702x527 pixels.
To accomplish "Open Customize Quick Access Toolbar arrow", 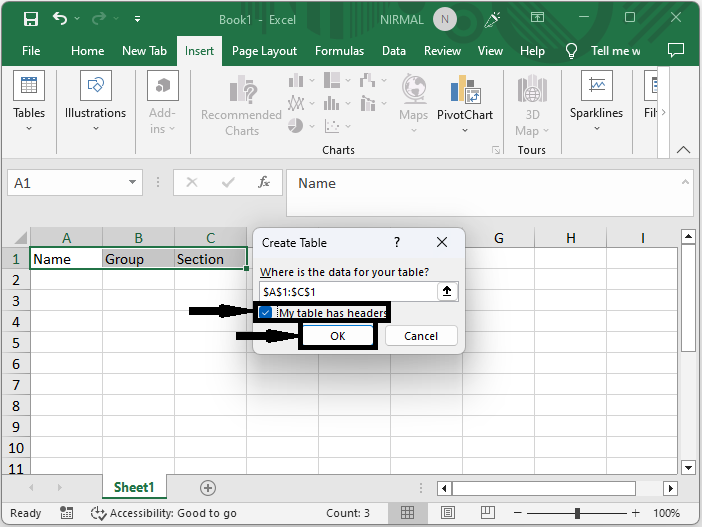I will (137, 19).
